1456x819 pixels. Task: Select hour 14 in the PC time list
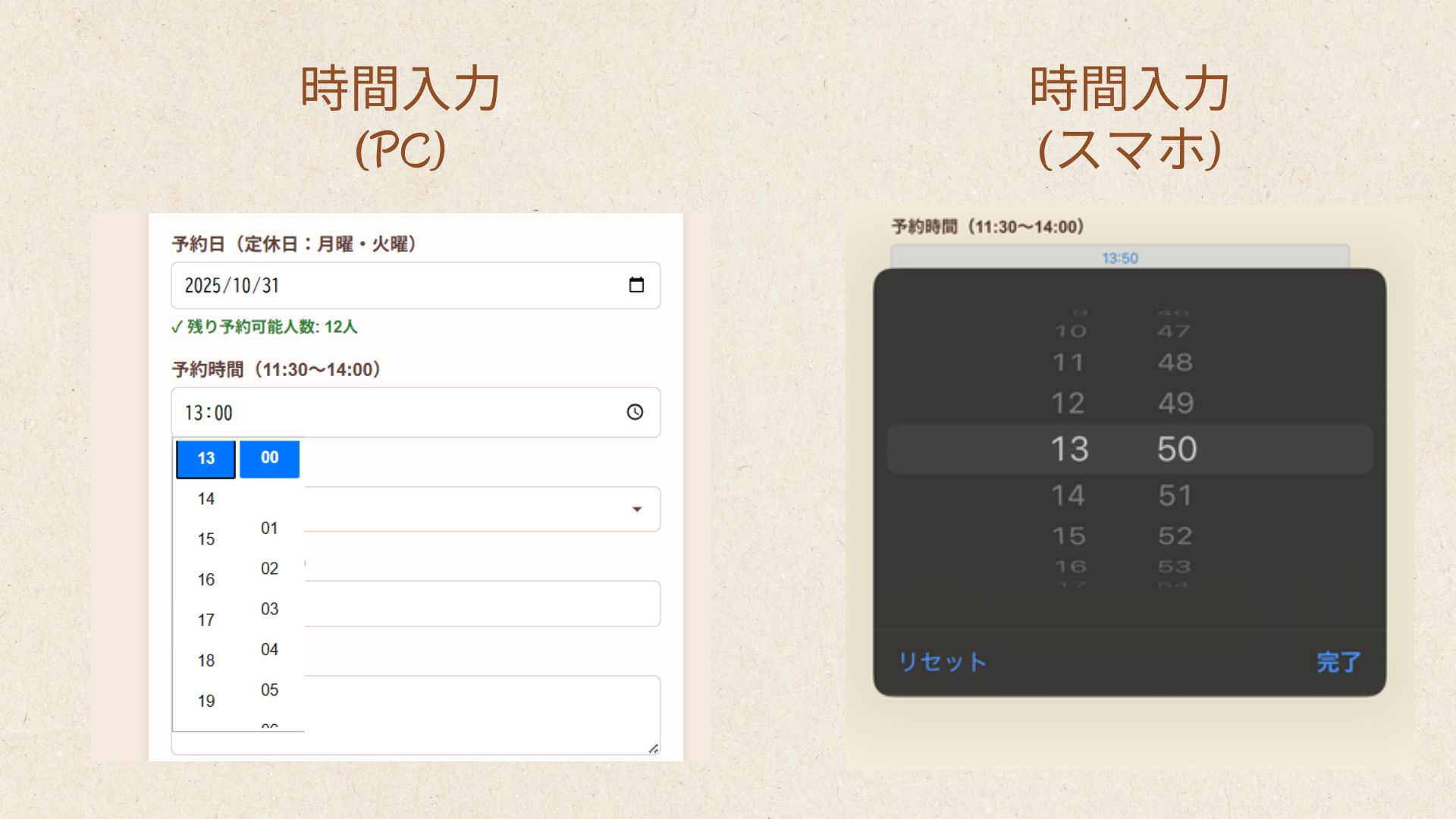206,499
